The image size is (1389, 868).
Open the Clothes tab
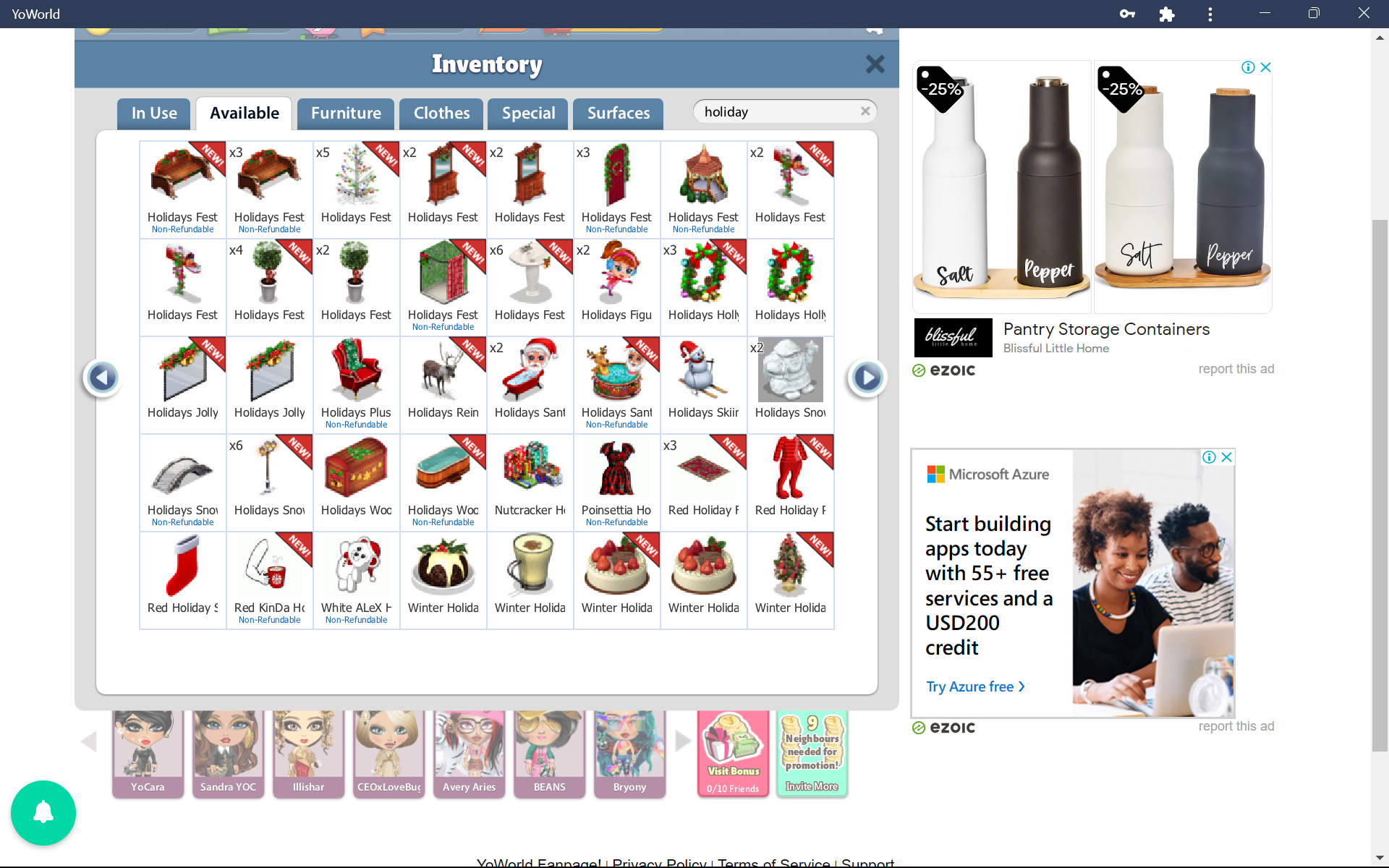click(x=441, y=114)
